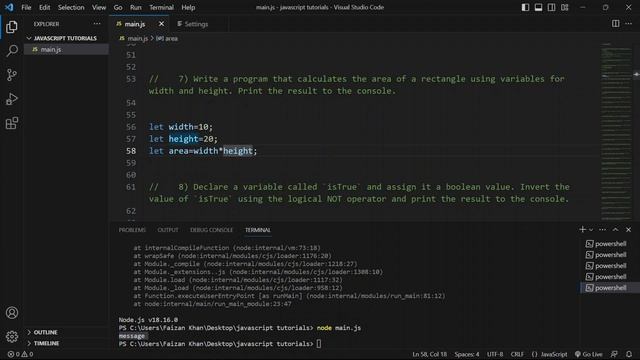
Task: Create a new terminal with plus icon
Action: 582,230
